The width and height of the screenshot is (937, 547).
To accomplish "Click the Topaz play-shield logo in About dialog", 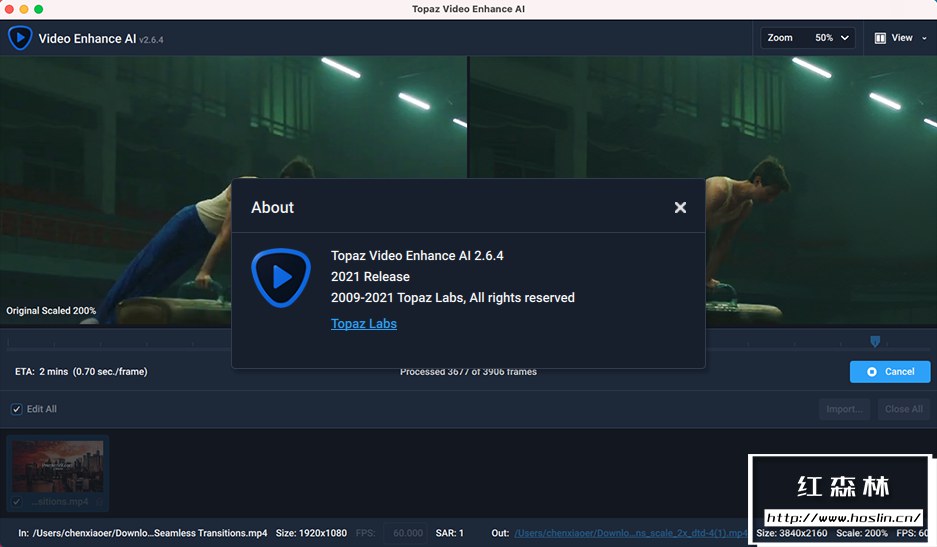I will click(x=281, y=277).
